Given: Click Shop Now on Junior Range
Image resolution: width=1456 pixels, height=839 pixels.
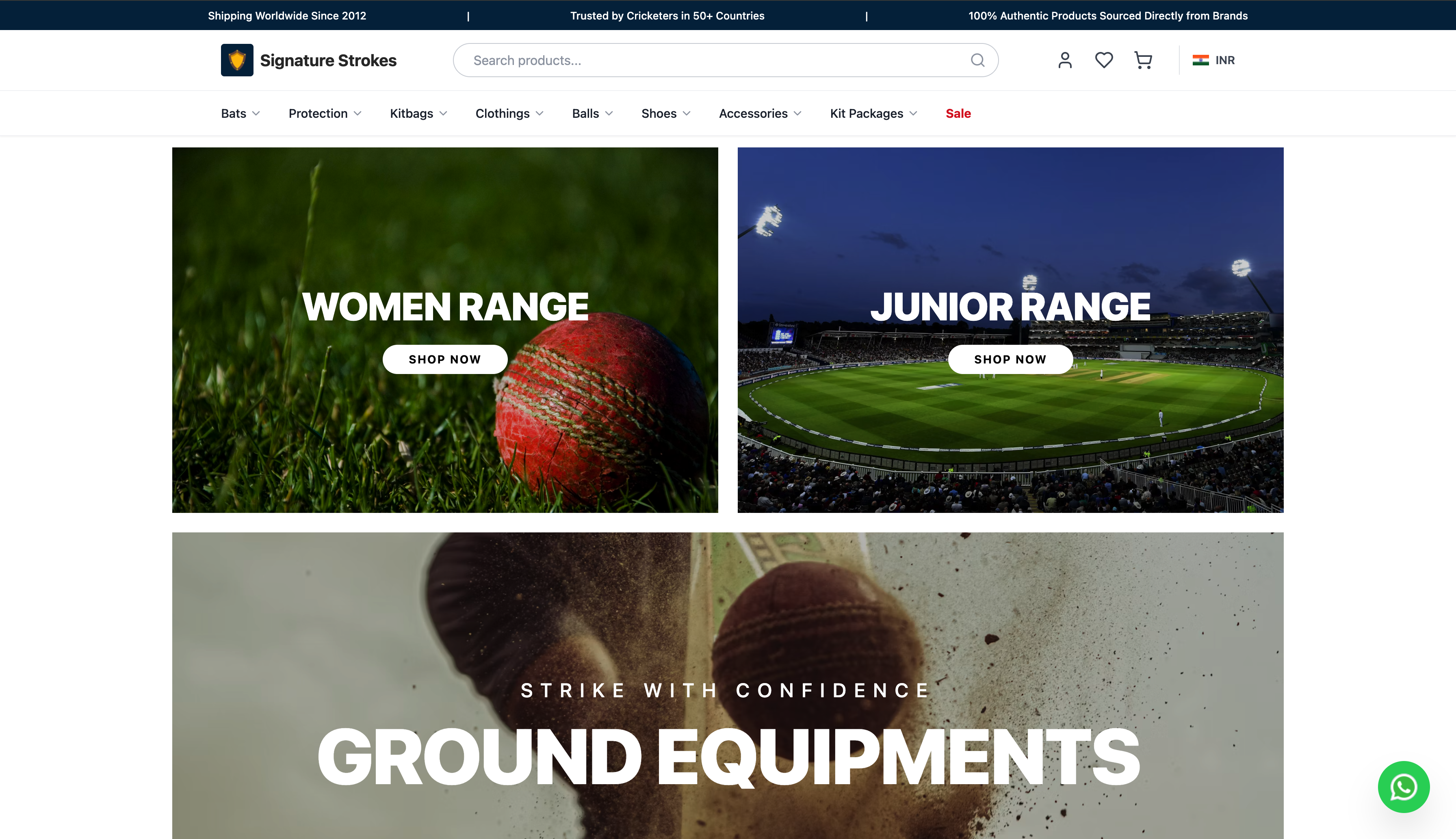Looking at the screenshot, I should point(1010,359).
